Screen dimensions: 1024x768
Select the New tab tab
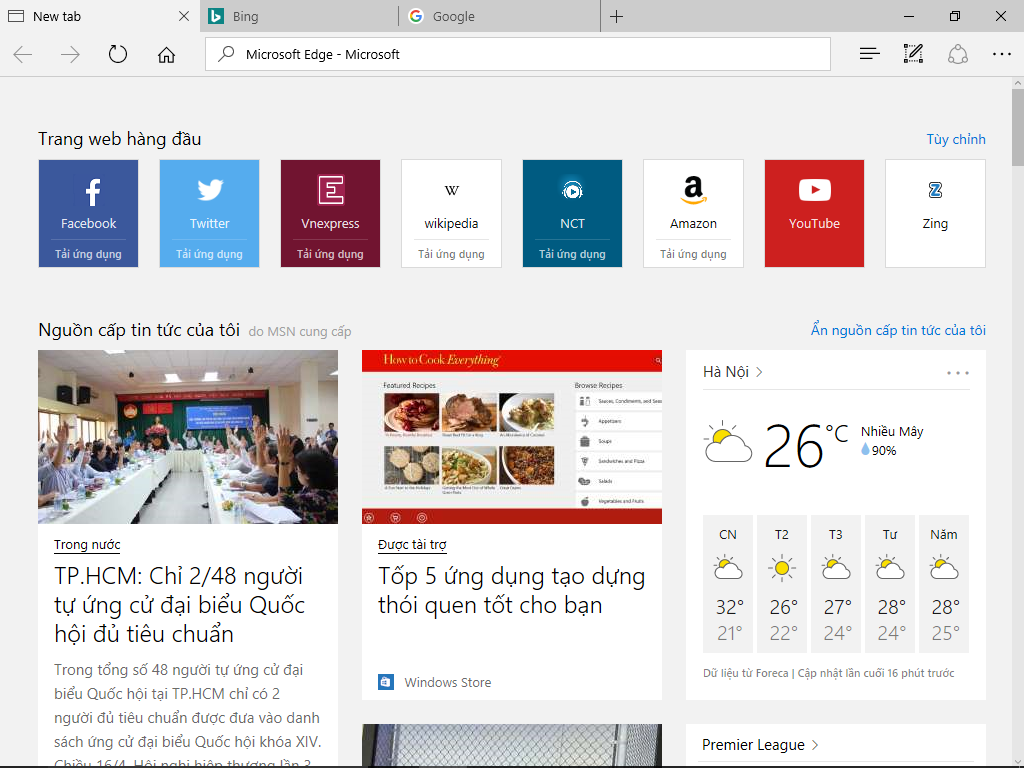tap(99, 16)
